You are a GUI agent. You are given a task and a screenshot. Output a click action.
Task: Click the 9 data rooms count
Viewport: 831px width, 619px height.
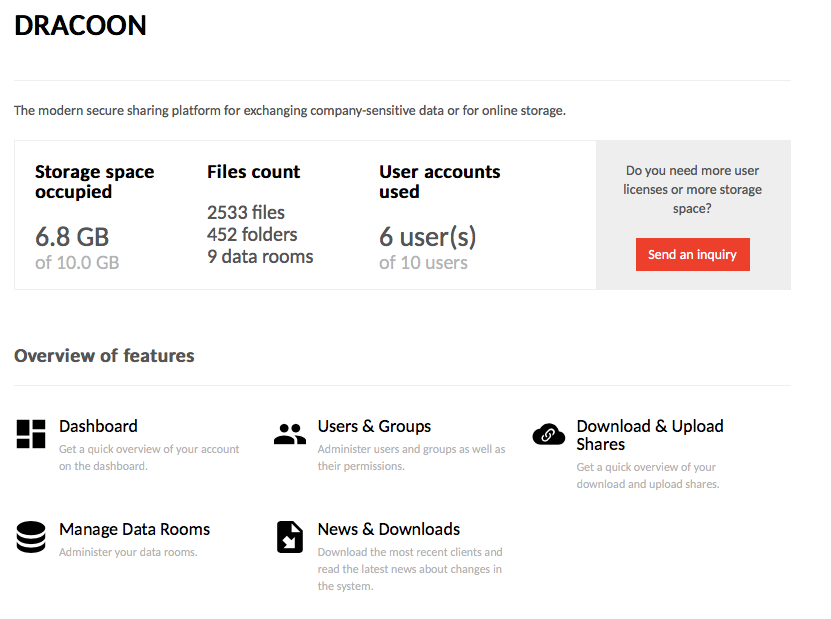click(x=260, y=257)
